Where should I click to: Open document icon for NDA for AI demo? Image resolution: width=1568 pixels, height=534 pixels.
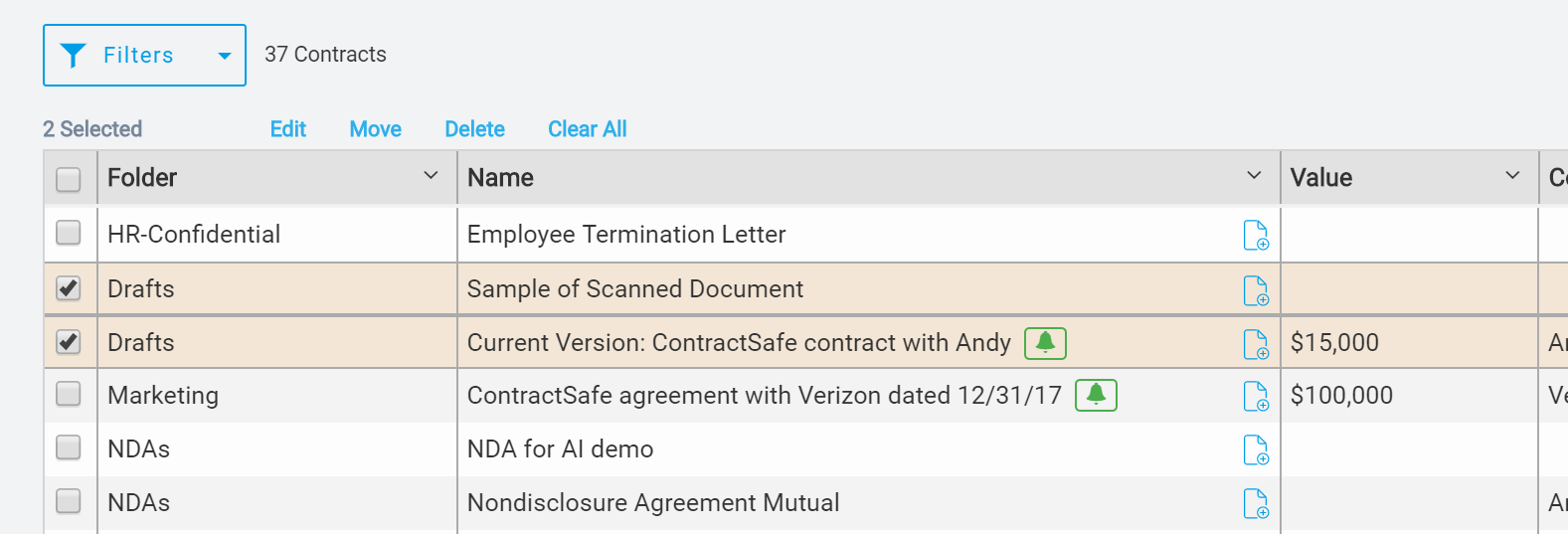point(1256,449)
